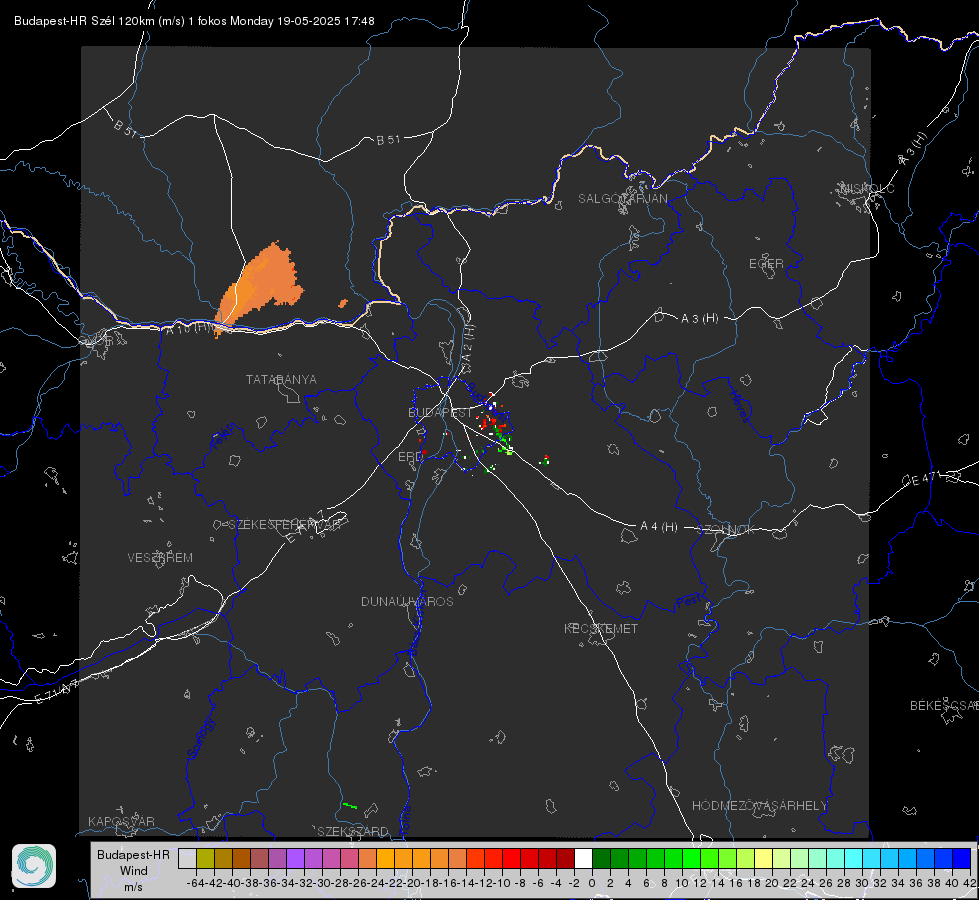
Task: Click the radar title text with date 19-05-2025
Action: [x=194, y=21]
